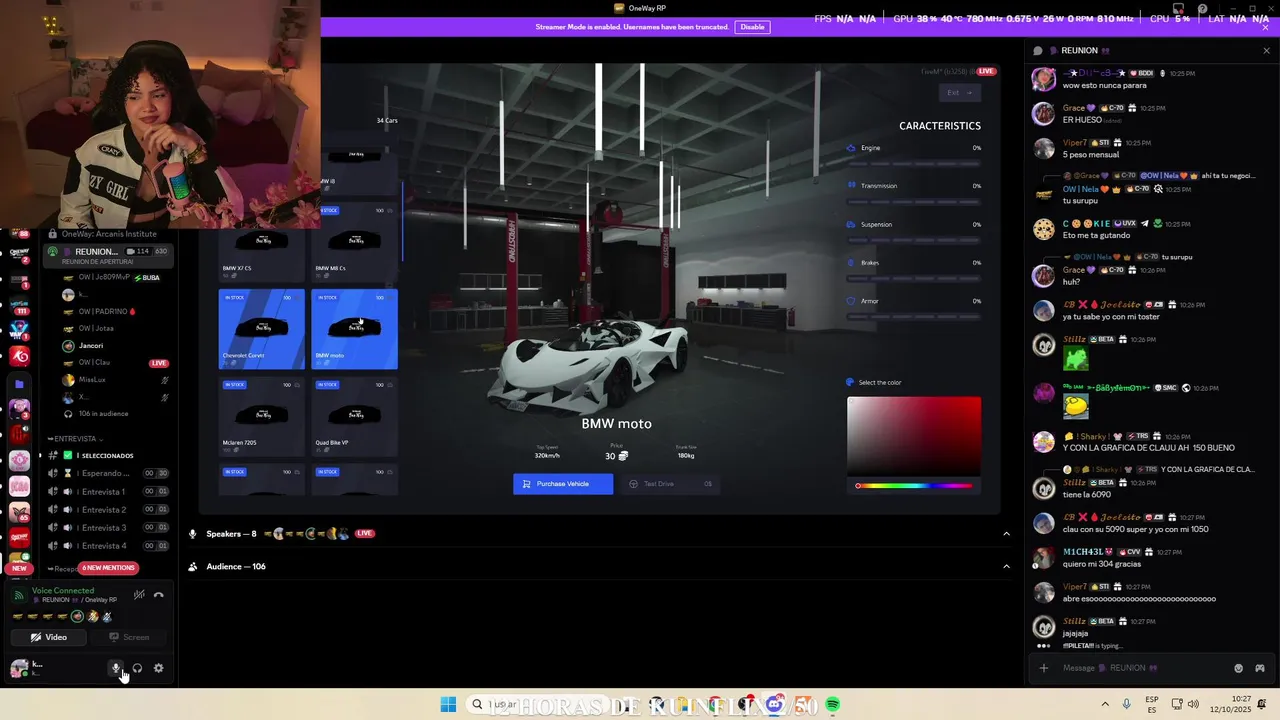
Task: Click Select the color palette icon
Action: click(x=851, y=382)
